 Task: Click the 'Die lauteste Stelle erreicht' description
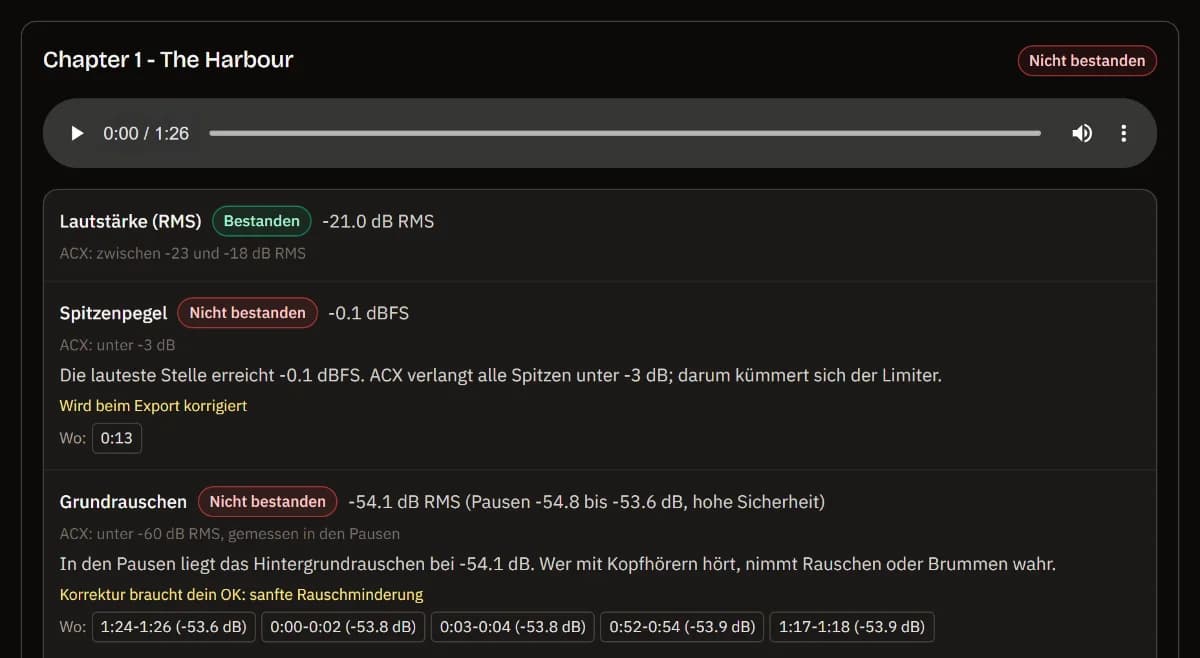(x=501, y=375)
